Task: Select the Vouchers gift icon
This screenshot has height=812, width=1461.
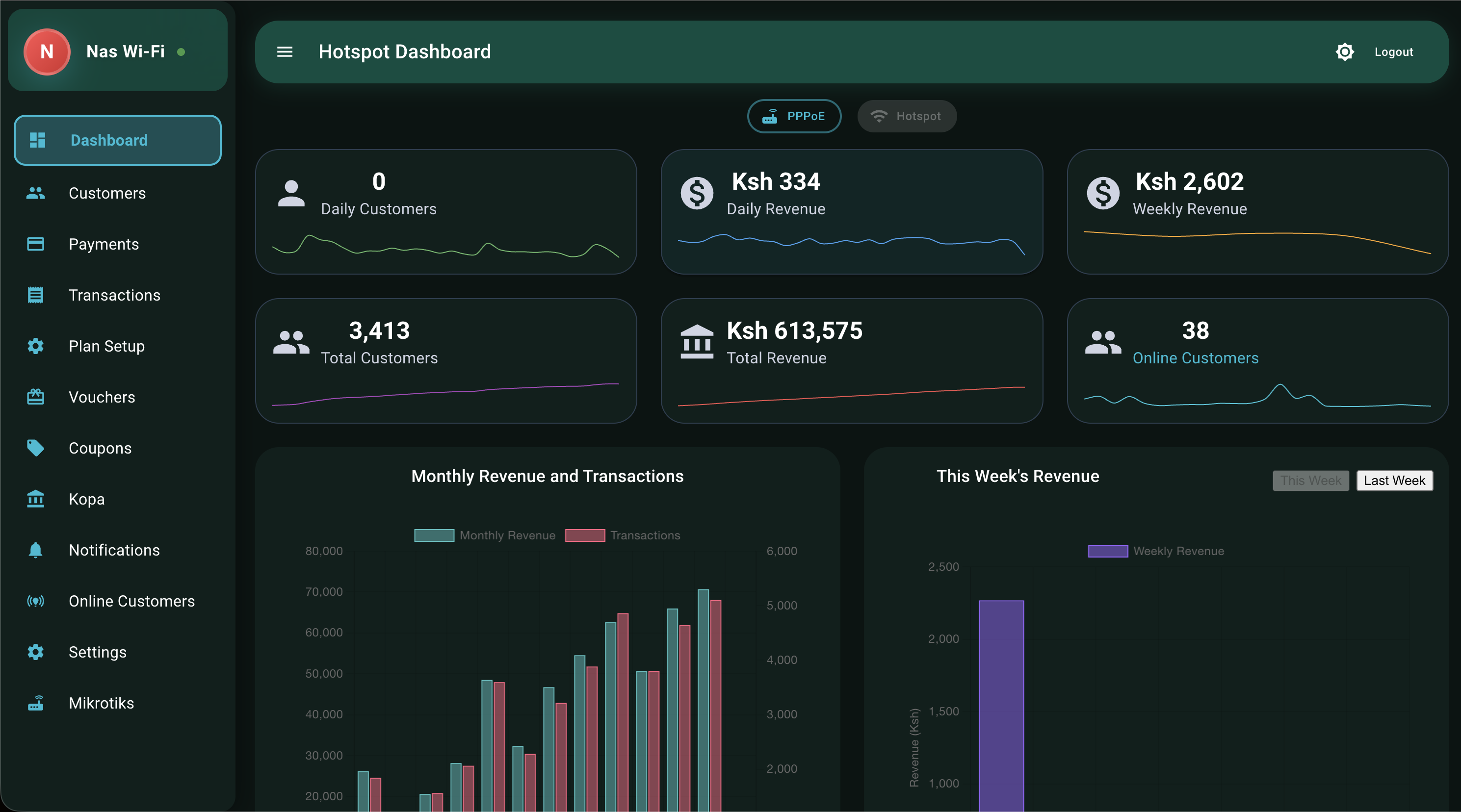Action: click(35, 397)
